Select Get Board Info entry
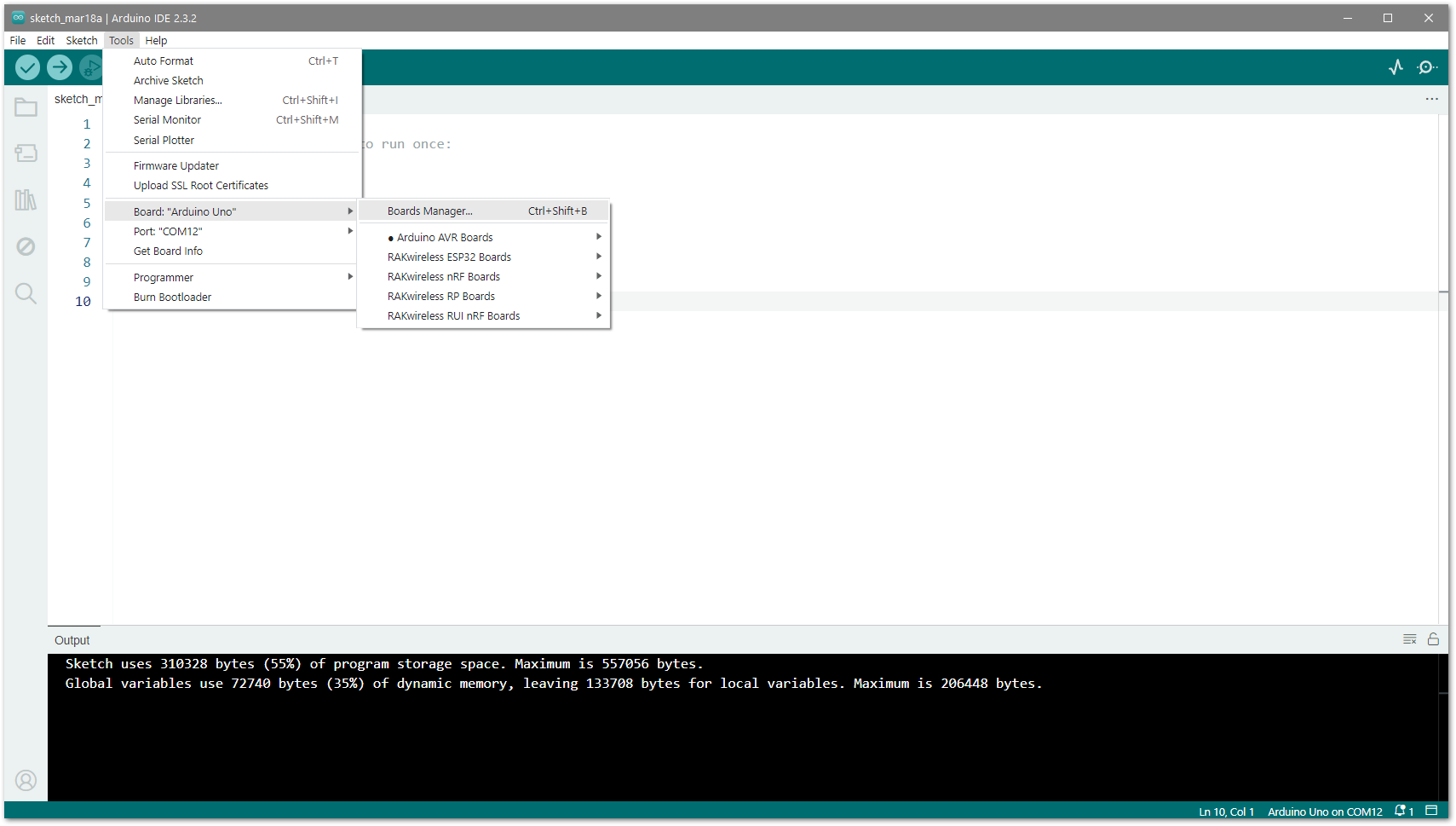 230,251
